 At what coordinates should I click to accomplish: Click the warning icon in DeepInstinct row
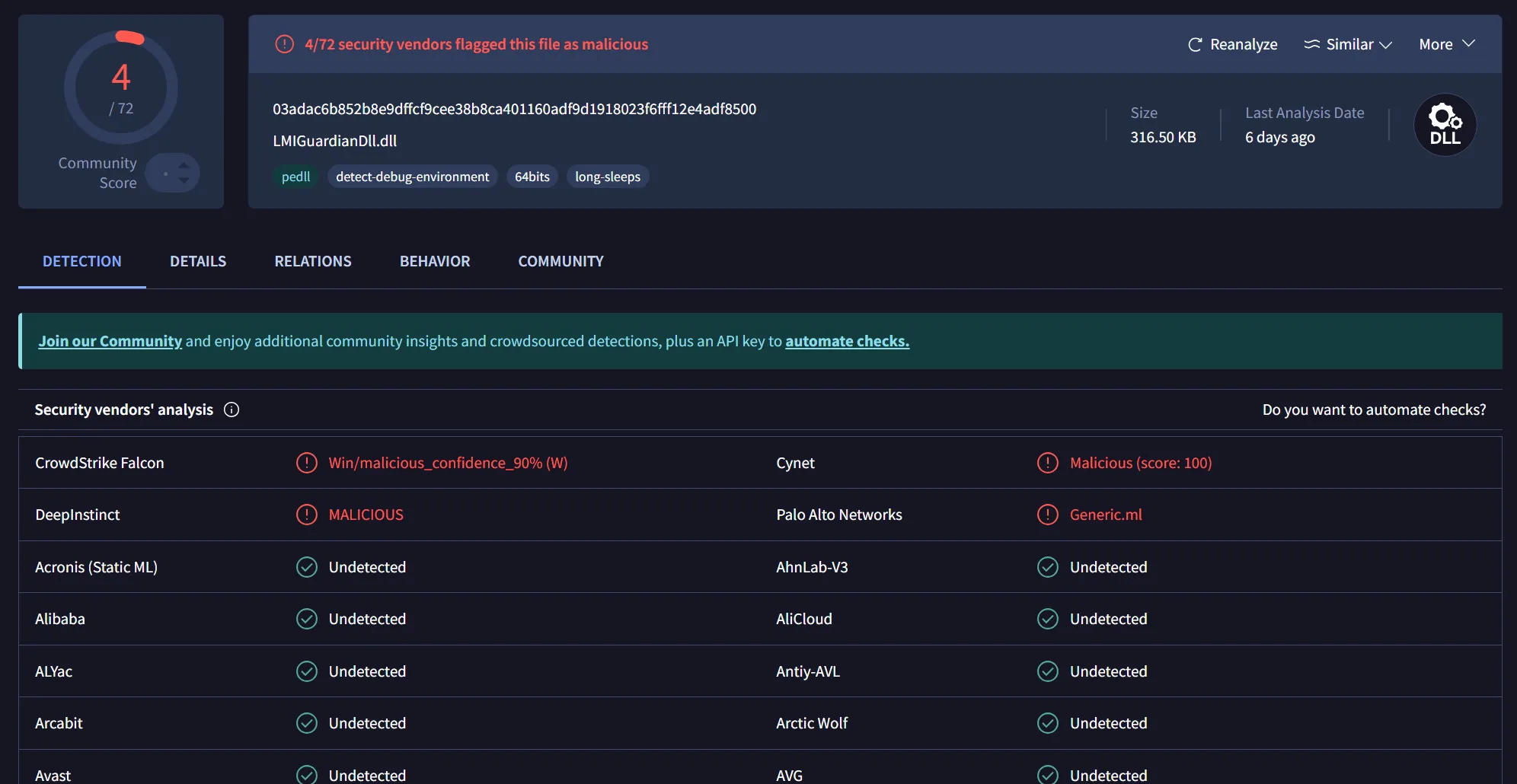[306, 515]
